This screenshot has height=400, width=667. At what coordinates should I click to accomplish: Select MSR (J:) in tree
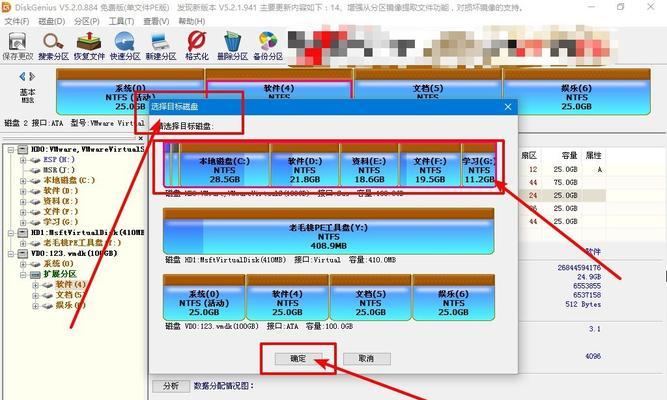pos(59,170)
